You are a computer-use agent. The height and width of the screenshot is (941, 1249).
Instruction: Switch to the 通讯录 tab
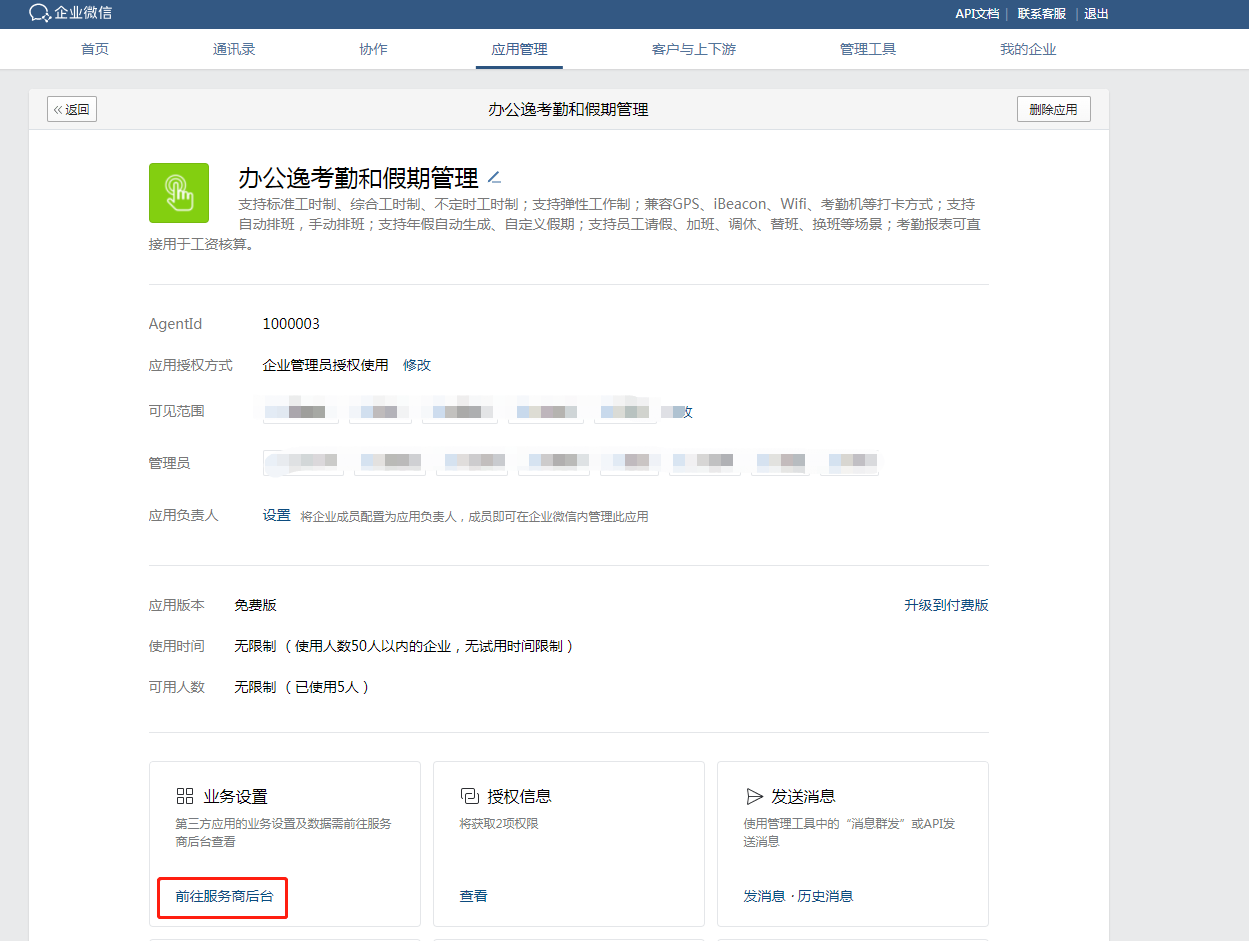(234, 49)
